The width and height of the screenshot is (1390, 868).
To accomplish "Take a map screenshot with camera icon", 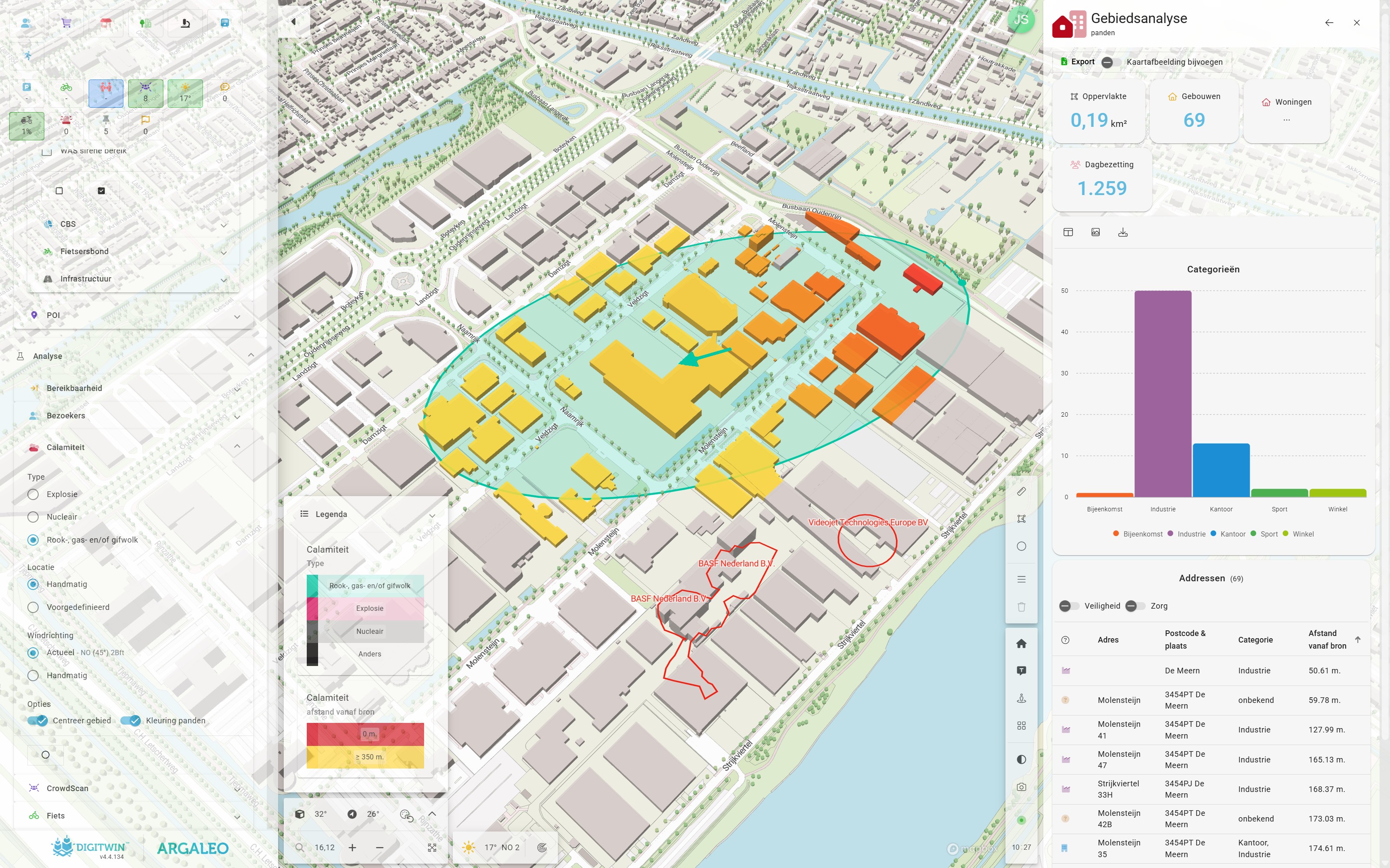I will tap(1021, 787).
